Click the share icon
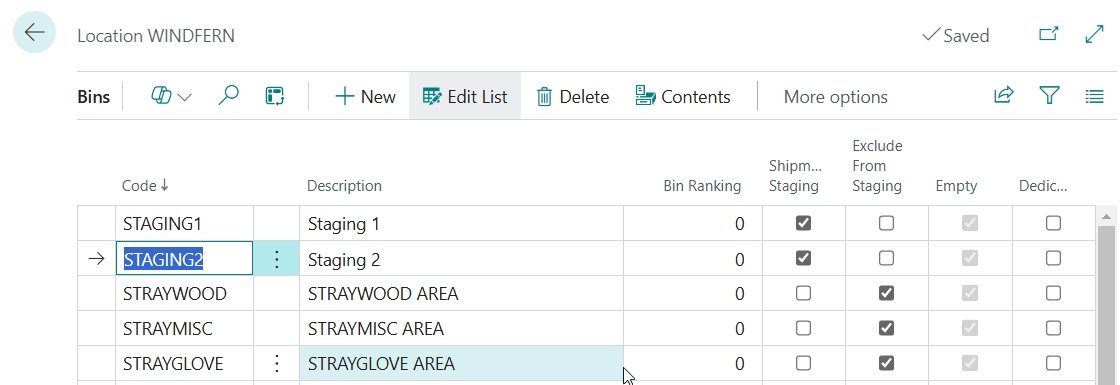1120x385 pixels. click(x=1004, y=96)
